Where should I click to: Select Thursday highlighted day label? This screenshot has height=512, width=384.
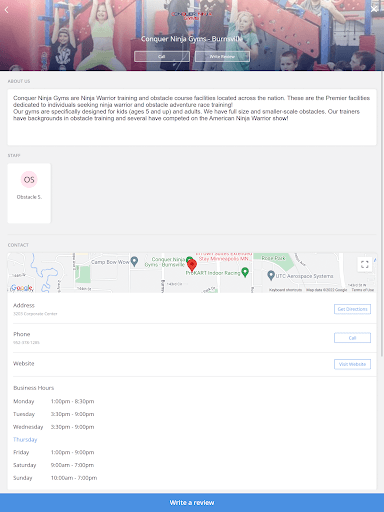click(25, 440)
